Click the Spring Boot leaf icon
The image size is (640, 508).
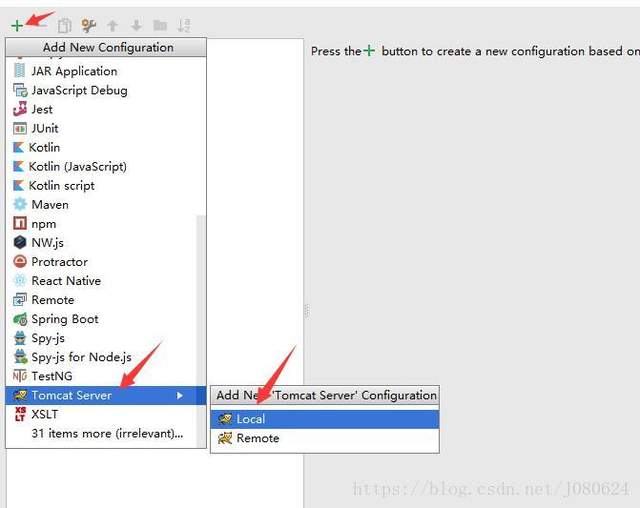click(20, 319)
